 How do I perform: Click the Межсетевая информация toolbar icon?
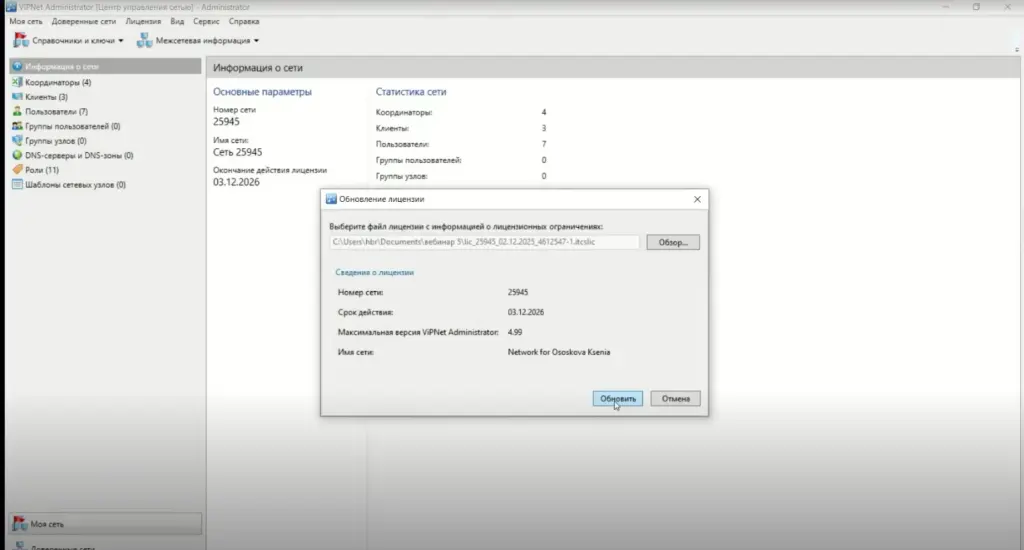[144, 40]
